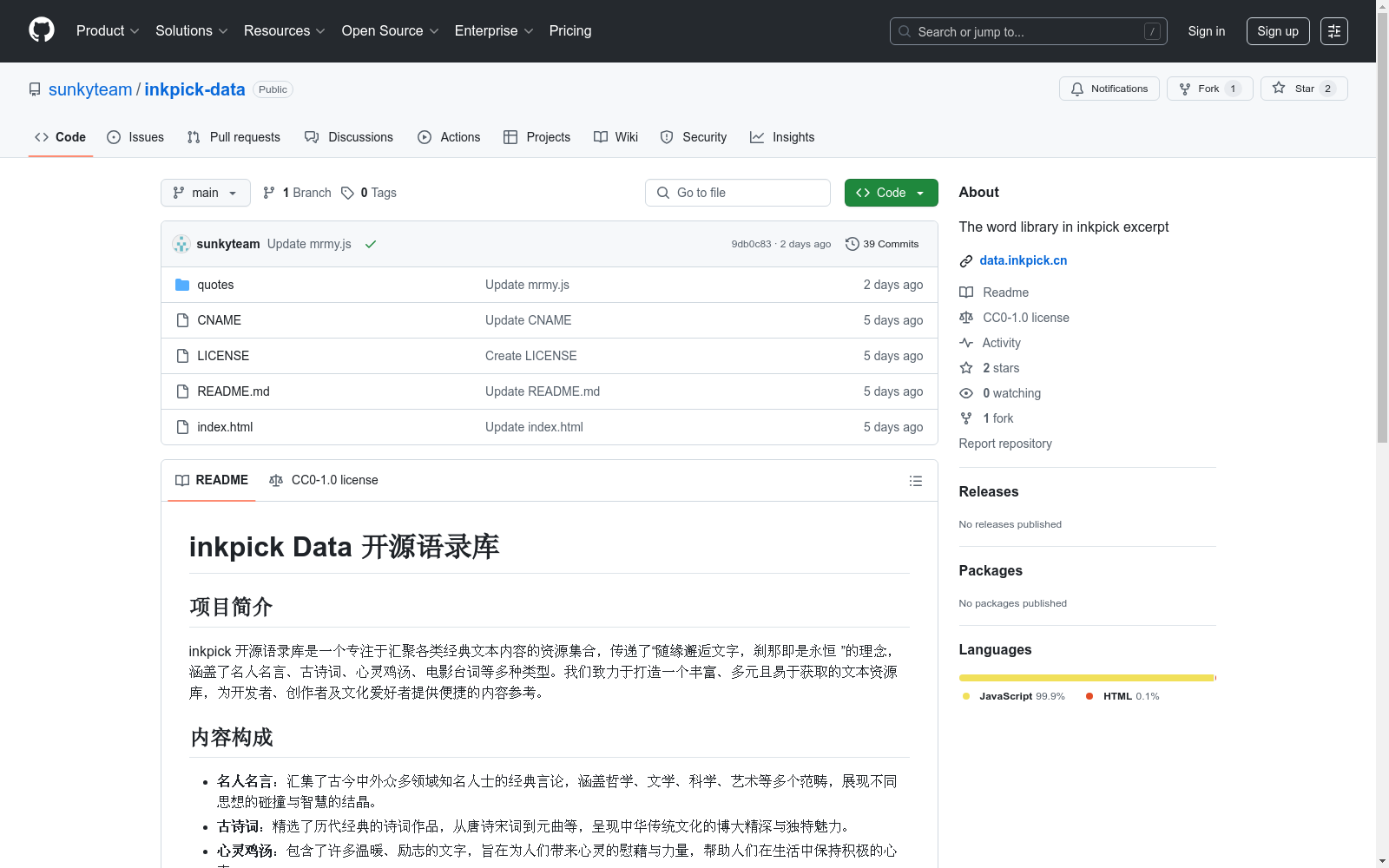Switch to the Projects tab
Viewport: 1389px width, 868px height.
pyautogui.click(x=537, y=137)
